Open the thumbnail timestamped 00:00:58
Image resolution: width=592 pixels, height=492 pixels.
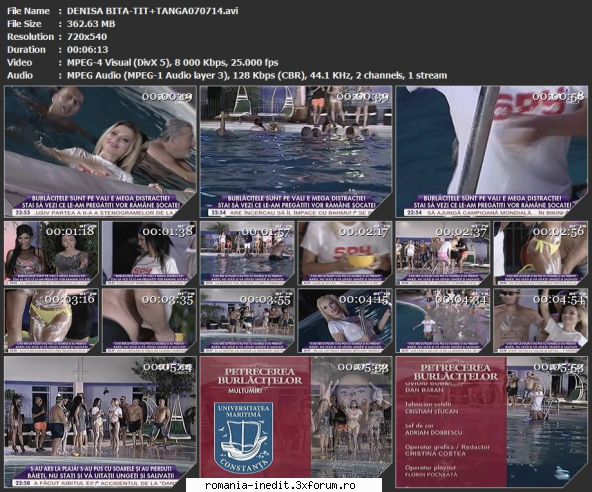tap(492, 152)
